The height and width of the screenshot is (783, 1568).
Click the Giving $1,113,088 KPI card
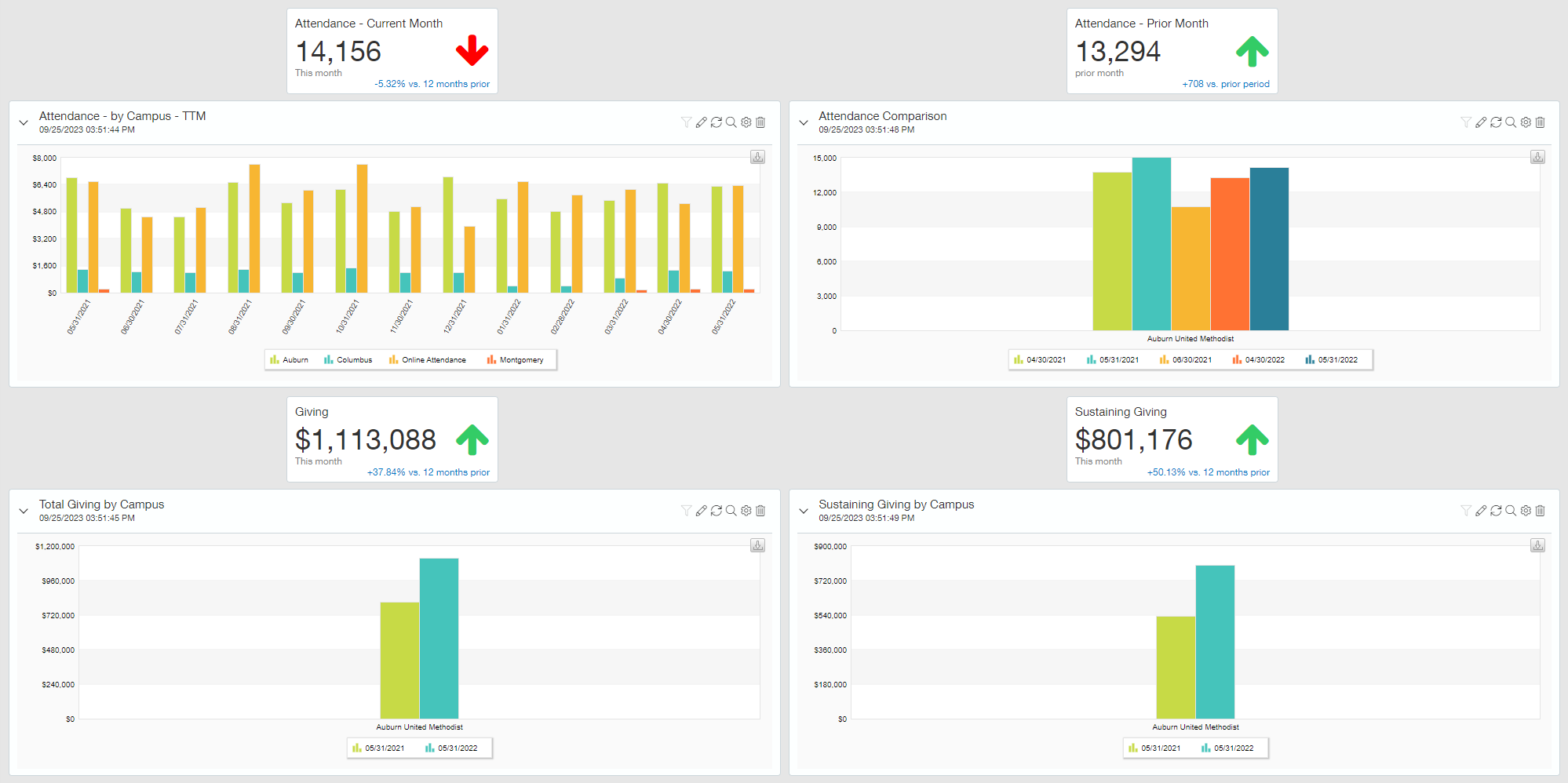[x=392, y=439]
